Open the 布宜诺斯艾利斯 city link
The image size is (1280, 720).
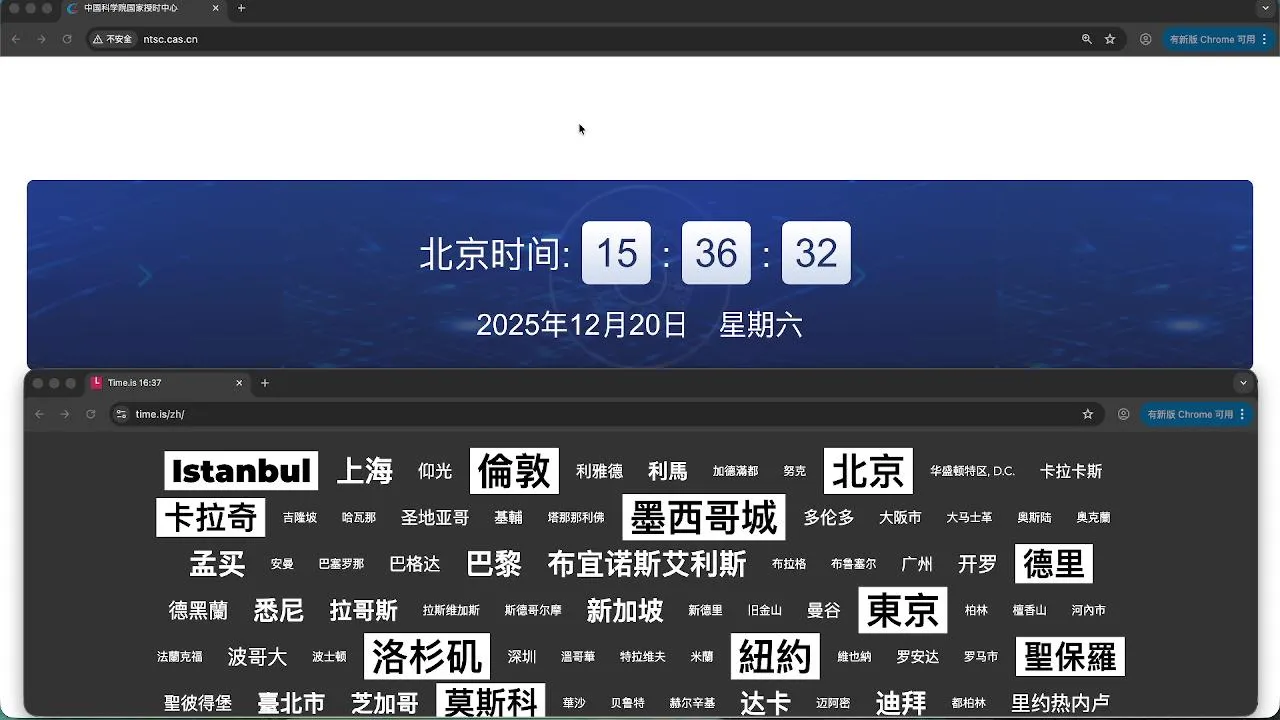(x=647, y=564)
